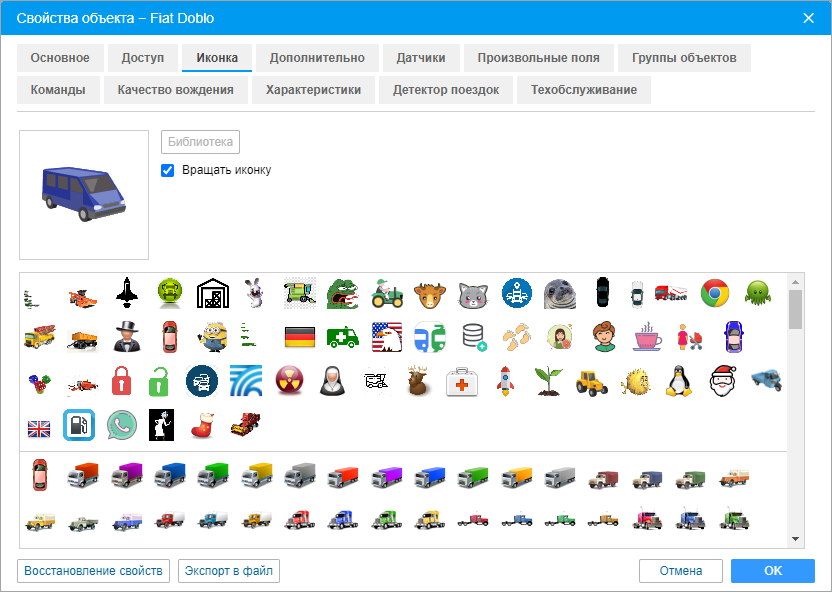Select the Pepe frog icon
The image size is (832, 592).
pos(343,293)
